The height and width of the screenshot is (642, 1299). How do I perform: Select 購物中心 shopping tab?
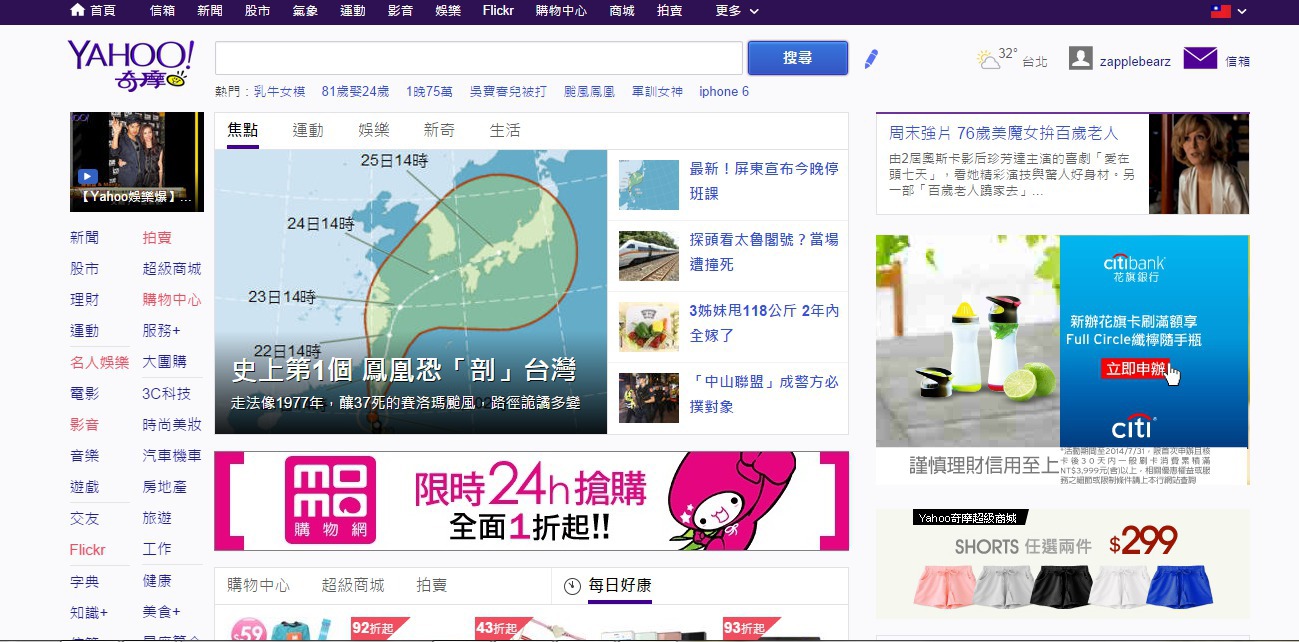tap(259, 585)
